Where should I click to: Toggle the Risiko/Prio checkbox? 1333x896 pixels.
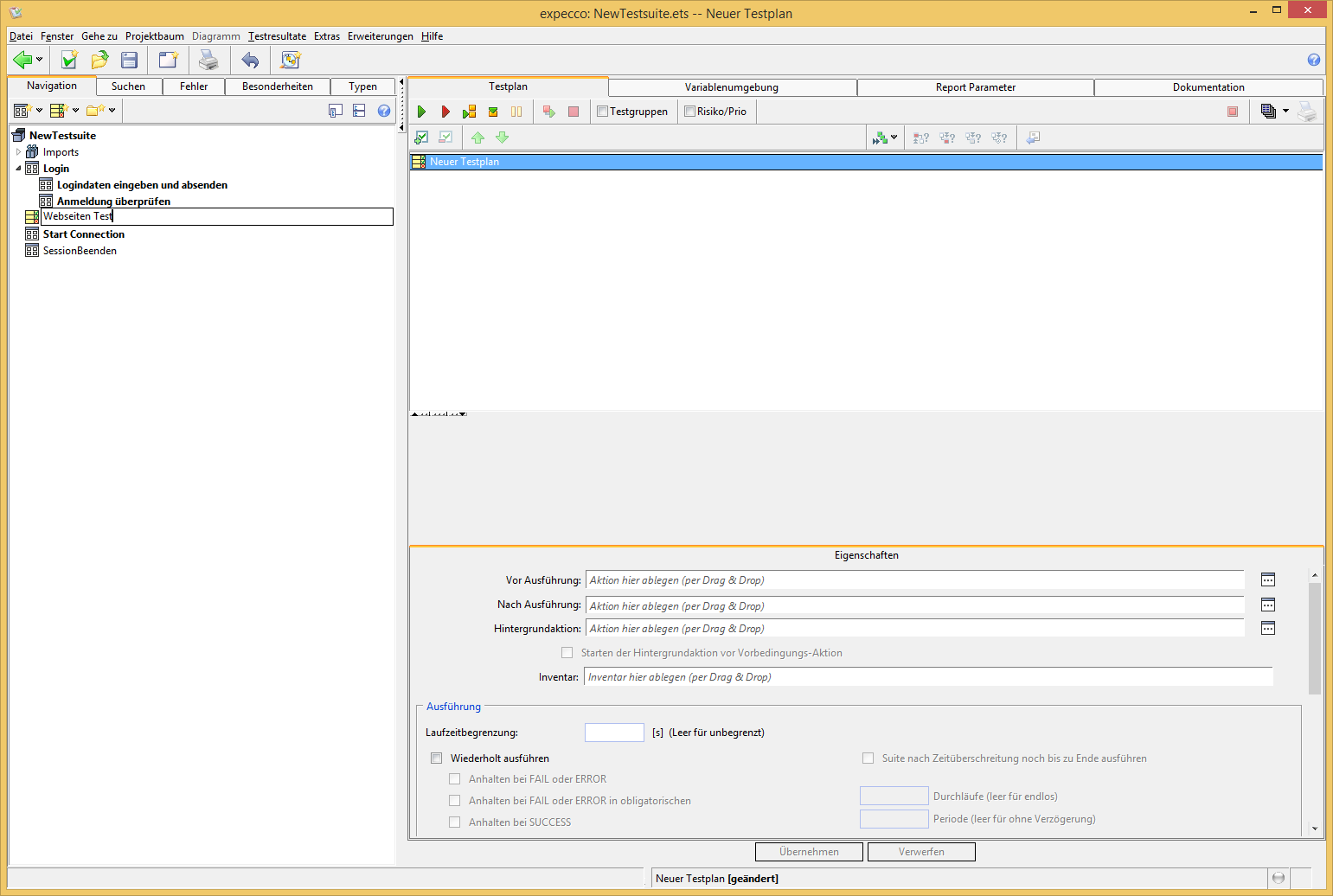pos(689,112)
